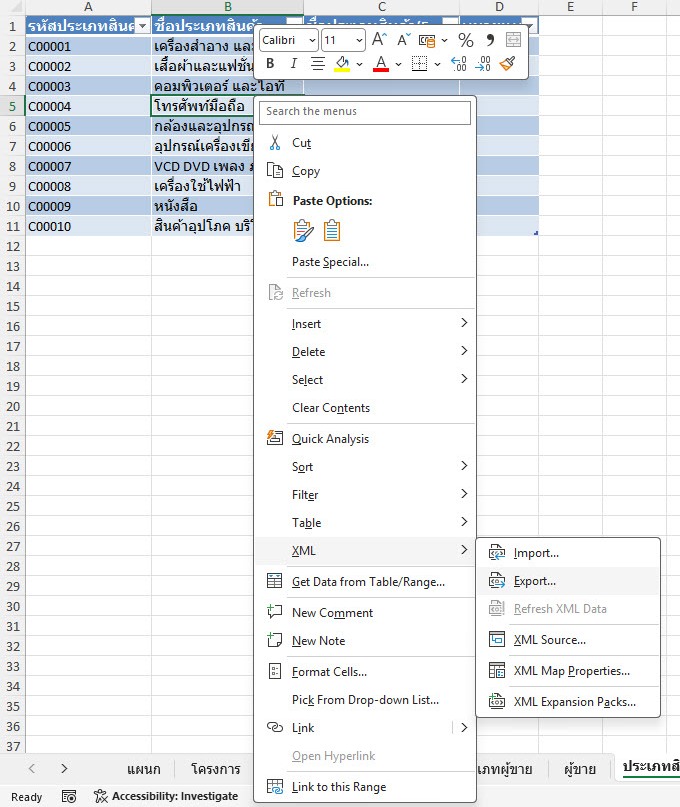Switch to ผู้ขาย sheet tab
Viewport: 680px width, 807px height.
point(580,769)
